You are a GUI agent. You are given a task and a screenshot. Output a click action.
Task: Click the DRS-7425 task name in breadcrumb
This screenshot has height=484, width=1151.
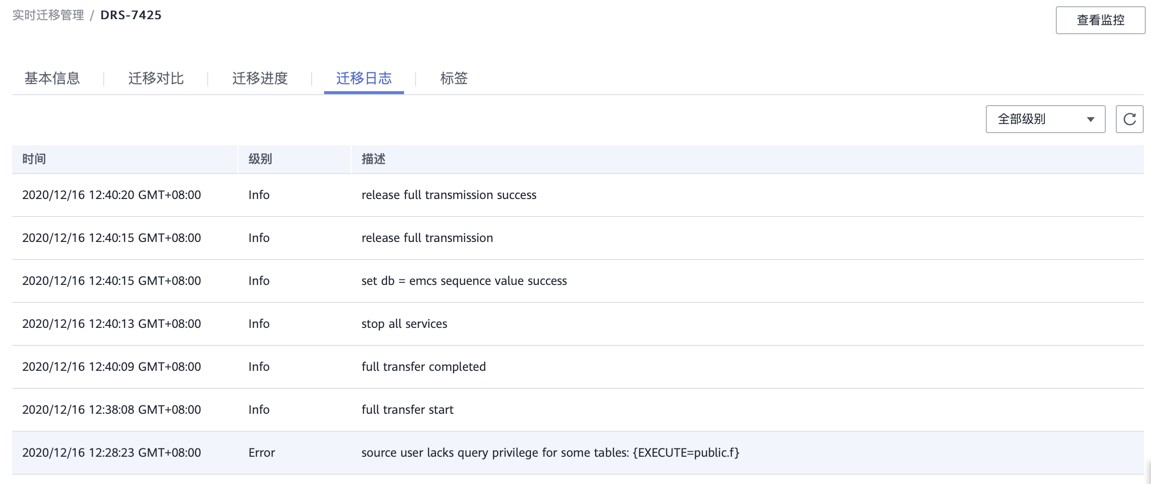click(x=131, y=15)
